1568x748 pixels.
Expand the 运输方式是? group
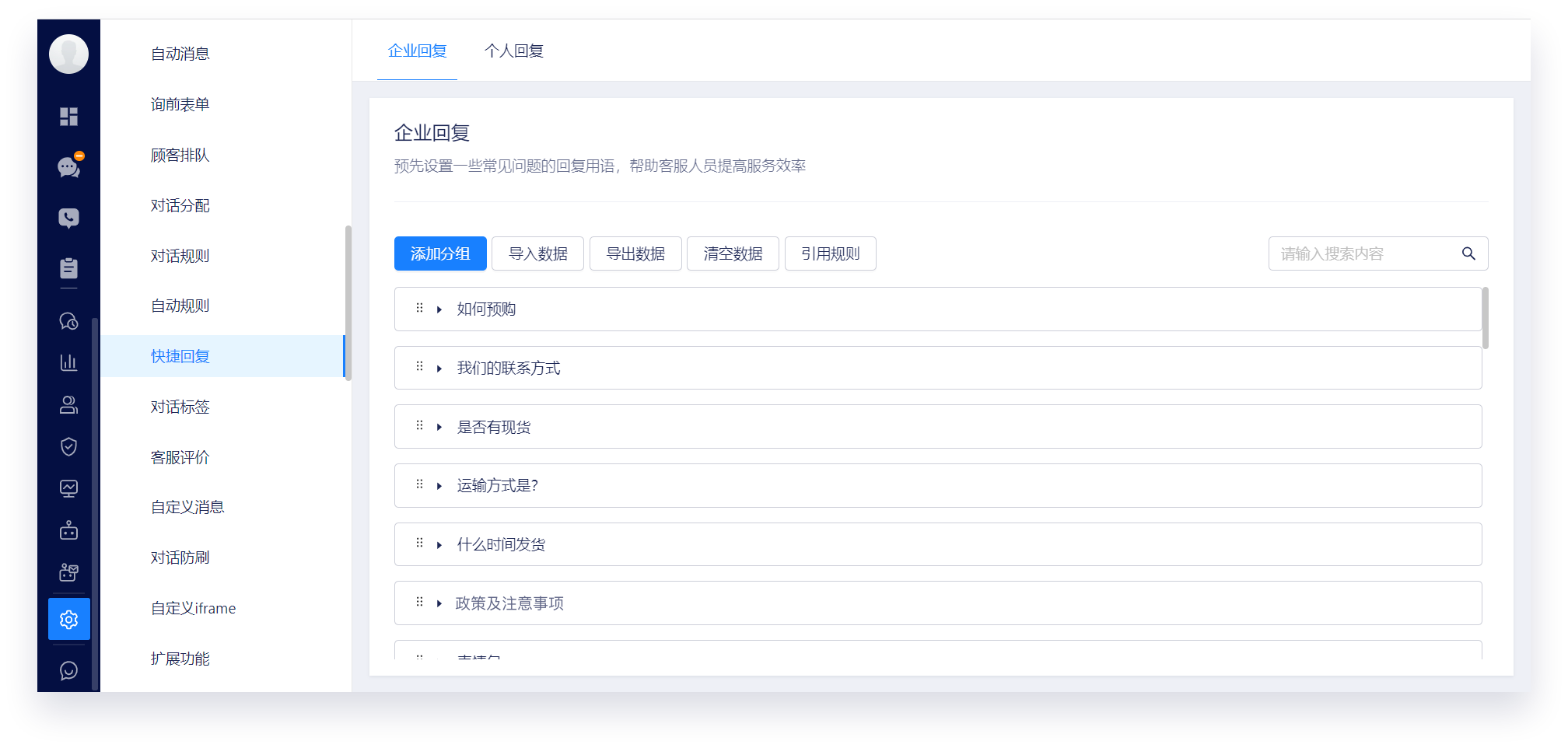tap(439, 486)
